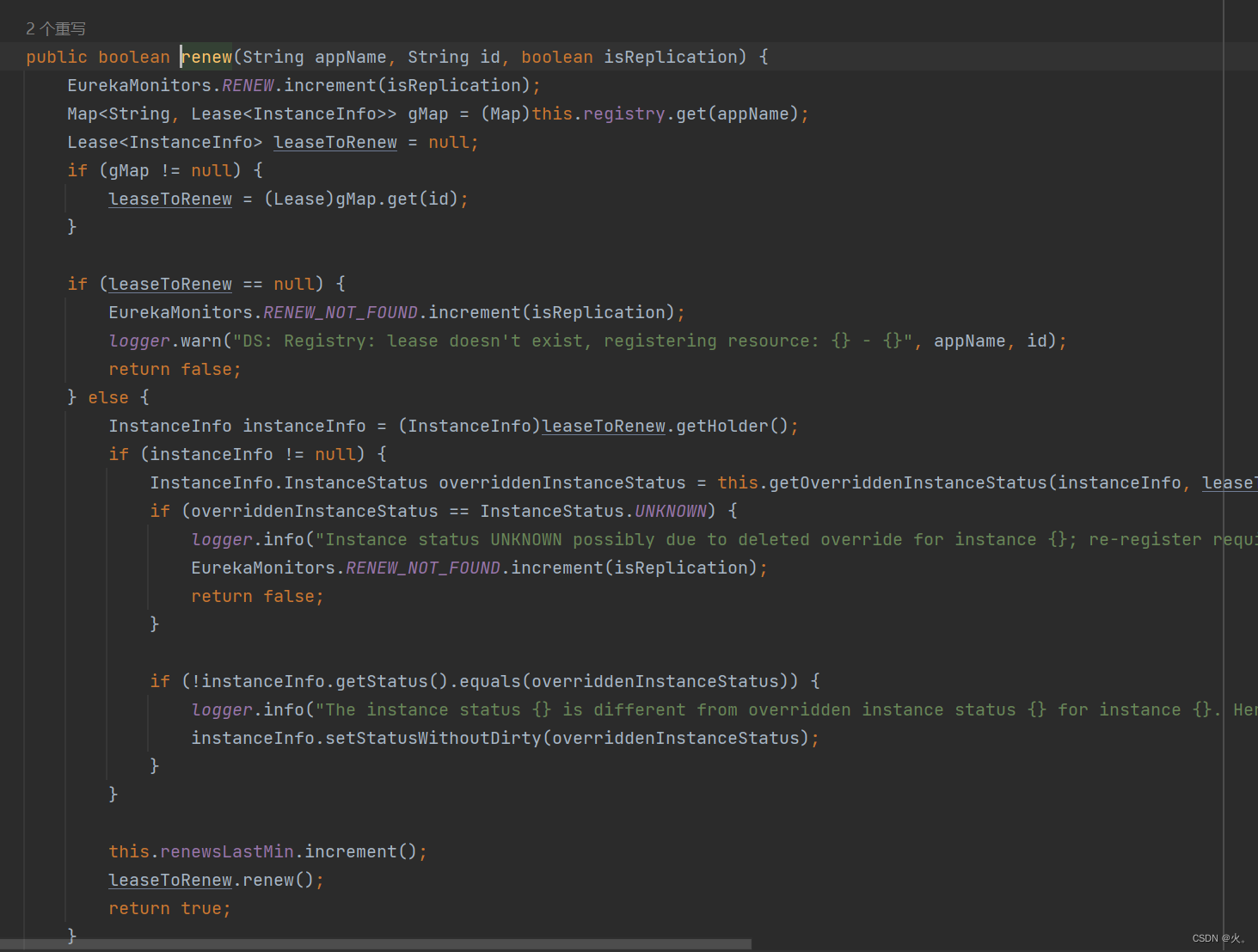Screen dimensions: 1258x952
Task: Click the 'return false;' after logger.warn
Action: 175,369
